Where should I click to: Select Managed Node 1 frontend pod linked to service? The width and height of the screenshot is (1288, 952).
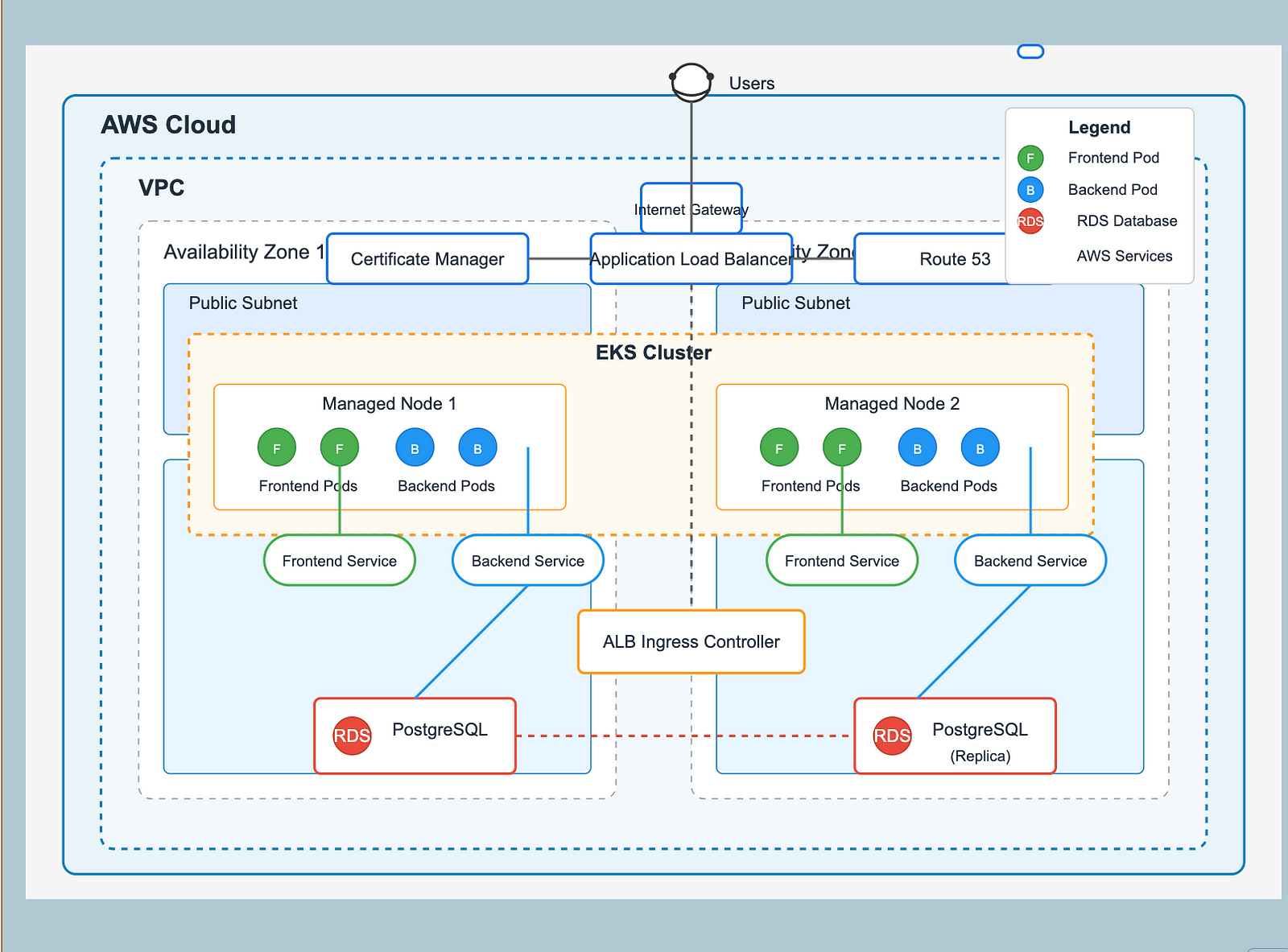click(x=340, y=447)
